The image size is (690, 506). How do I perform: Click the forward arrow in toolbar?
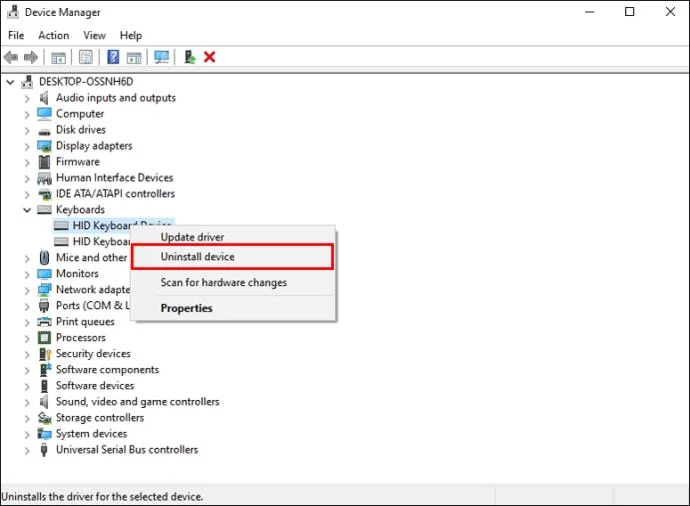(x=31, y=57)
